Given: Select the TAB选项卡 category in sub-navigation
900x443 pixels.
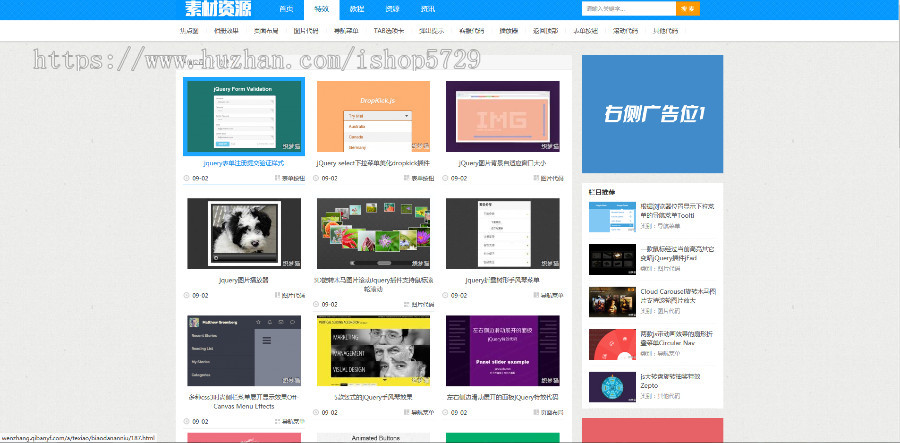Looking at the screenshot, I should [x=389, y=31].
